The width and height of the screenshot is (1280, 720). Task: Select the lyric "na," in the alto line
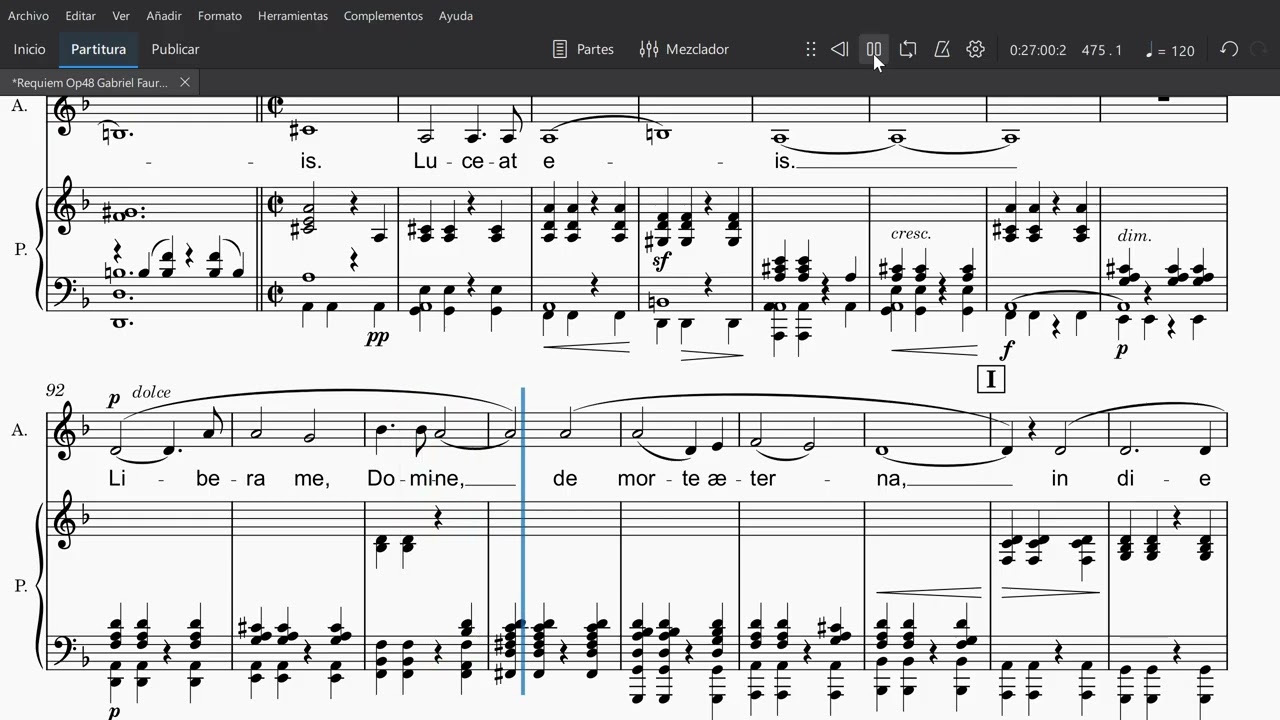[x=890, y=479]
